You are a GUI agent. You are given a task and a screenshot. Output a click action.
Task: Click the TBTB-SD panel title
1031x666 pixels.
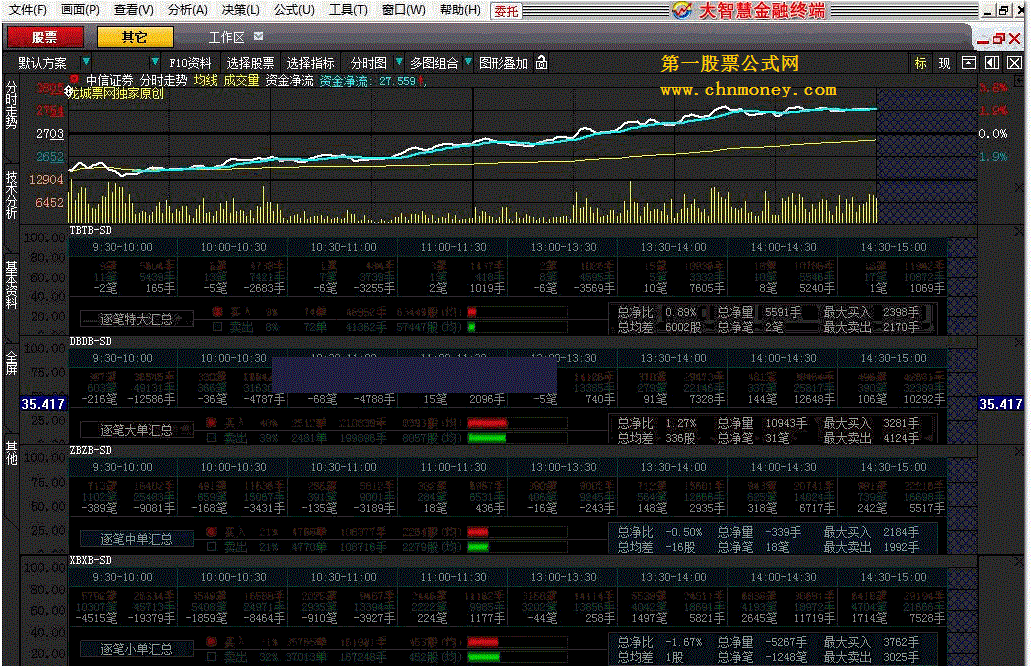pyautogui.click(x=91, y=230)
